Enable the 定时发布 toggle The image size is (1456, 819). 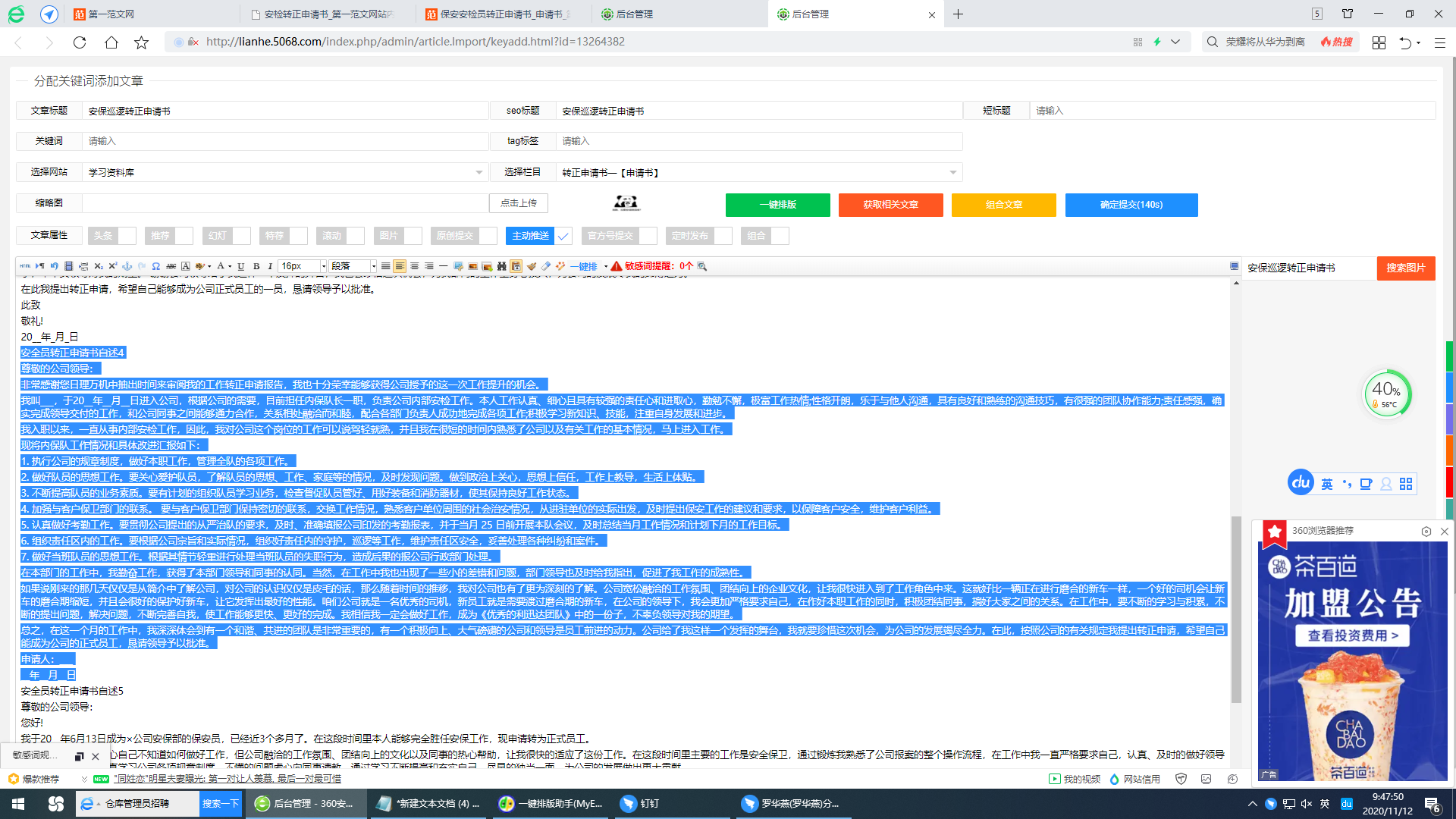point(720,236)
